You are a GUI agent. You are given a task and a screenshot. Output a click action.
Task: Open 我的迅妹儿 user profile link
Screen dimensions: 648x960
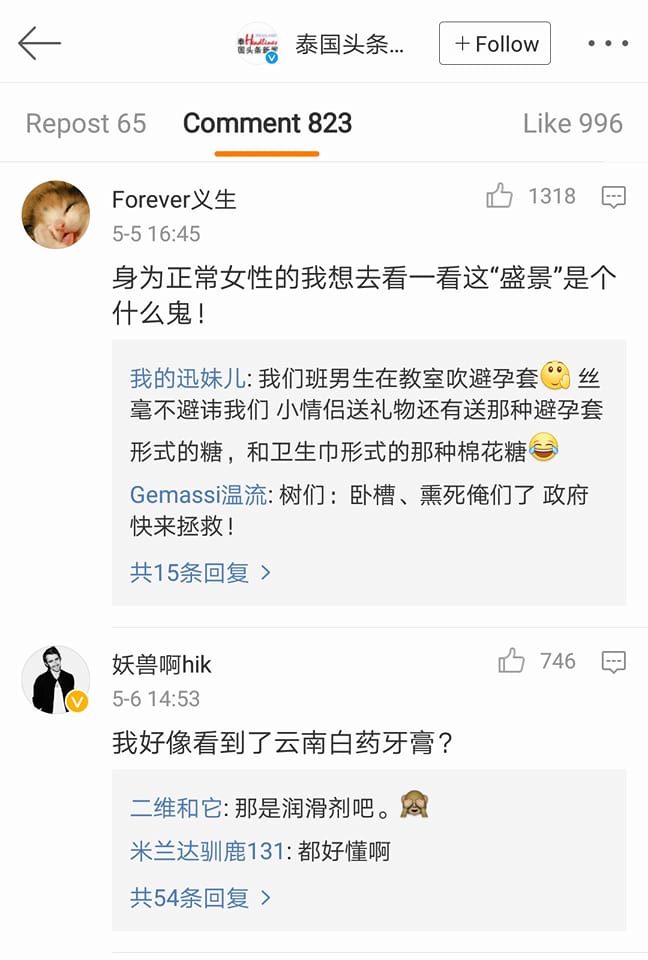[x=187, y=379]
